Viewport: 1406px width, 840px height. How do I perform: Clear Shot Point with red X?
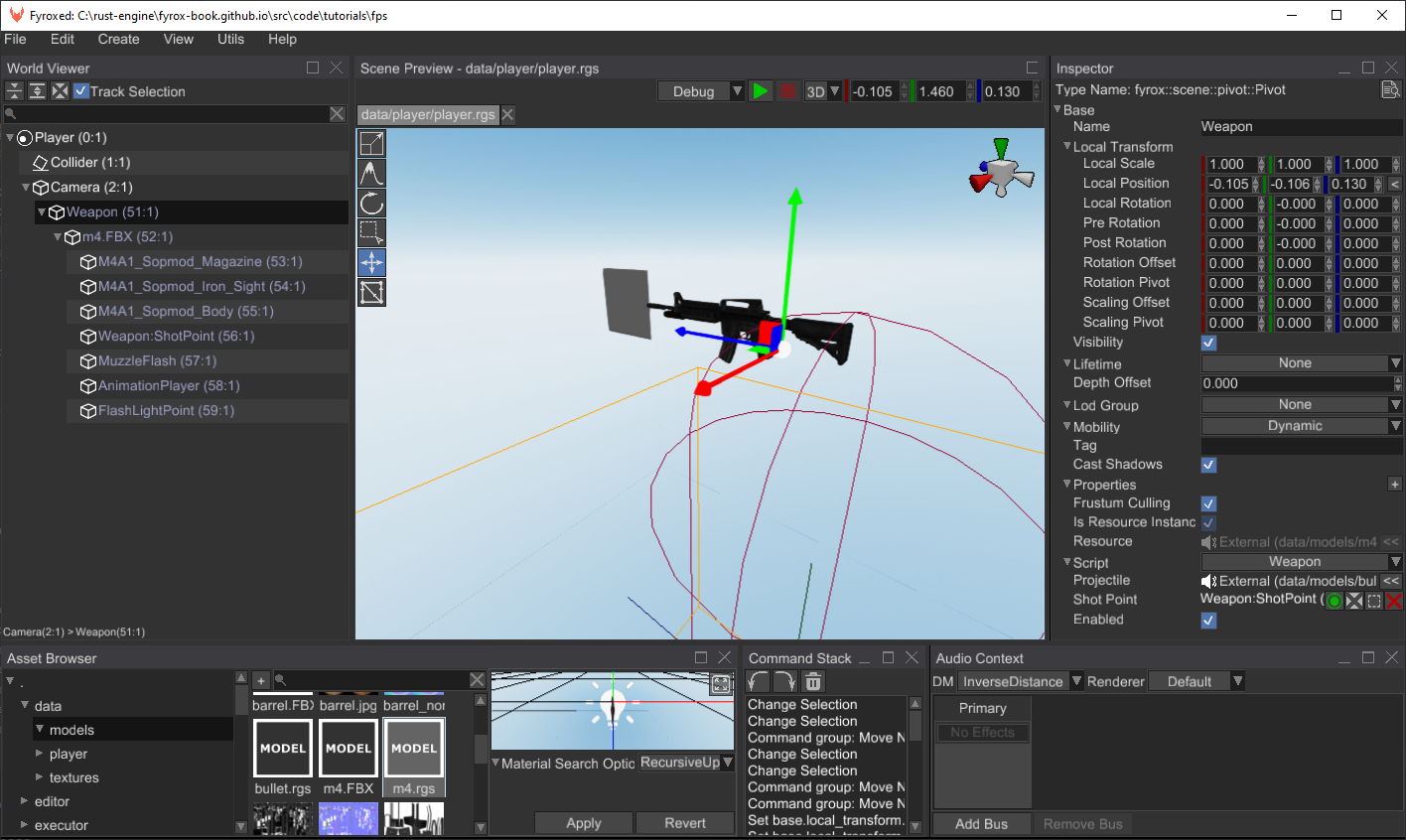pos(1394,601)
